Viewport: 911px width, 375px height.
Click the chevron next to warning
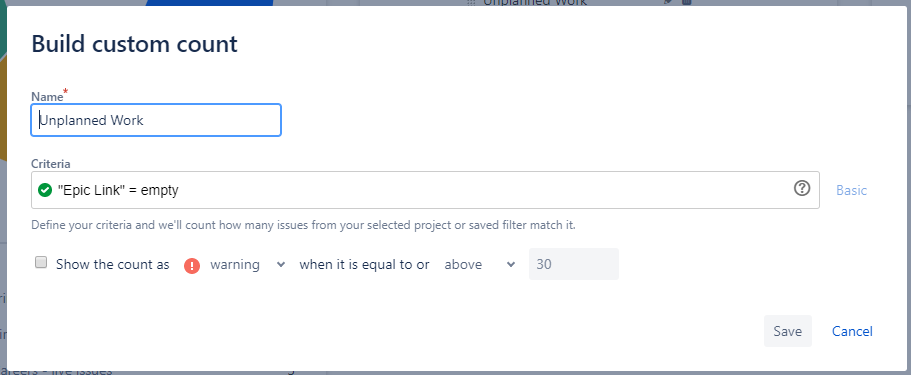(x=281, y=265)
